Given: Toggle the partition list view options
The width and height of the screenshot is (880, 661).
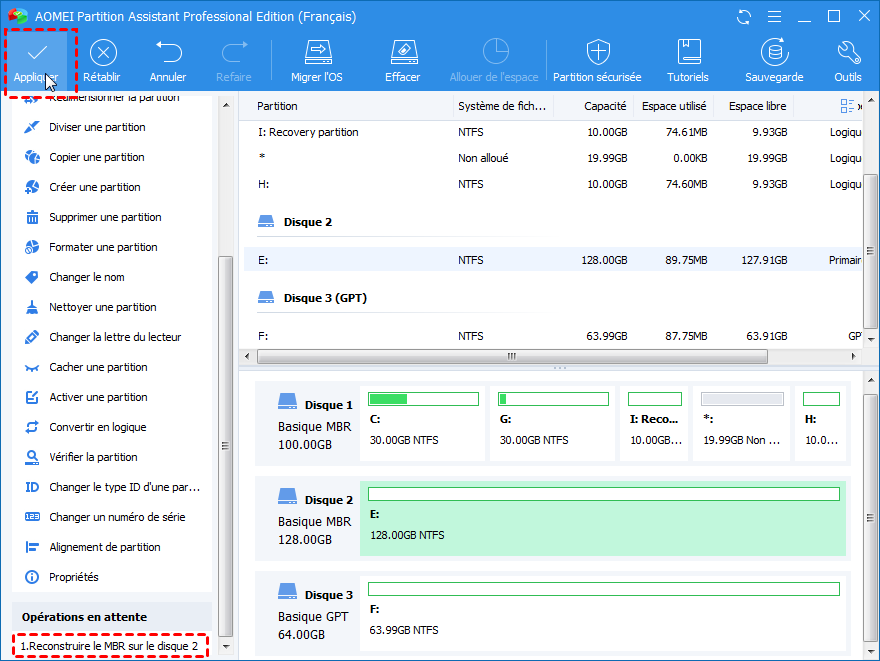Looking at the screenshot, I should pyautogui.click(x=848, y=106).
